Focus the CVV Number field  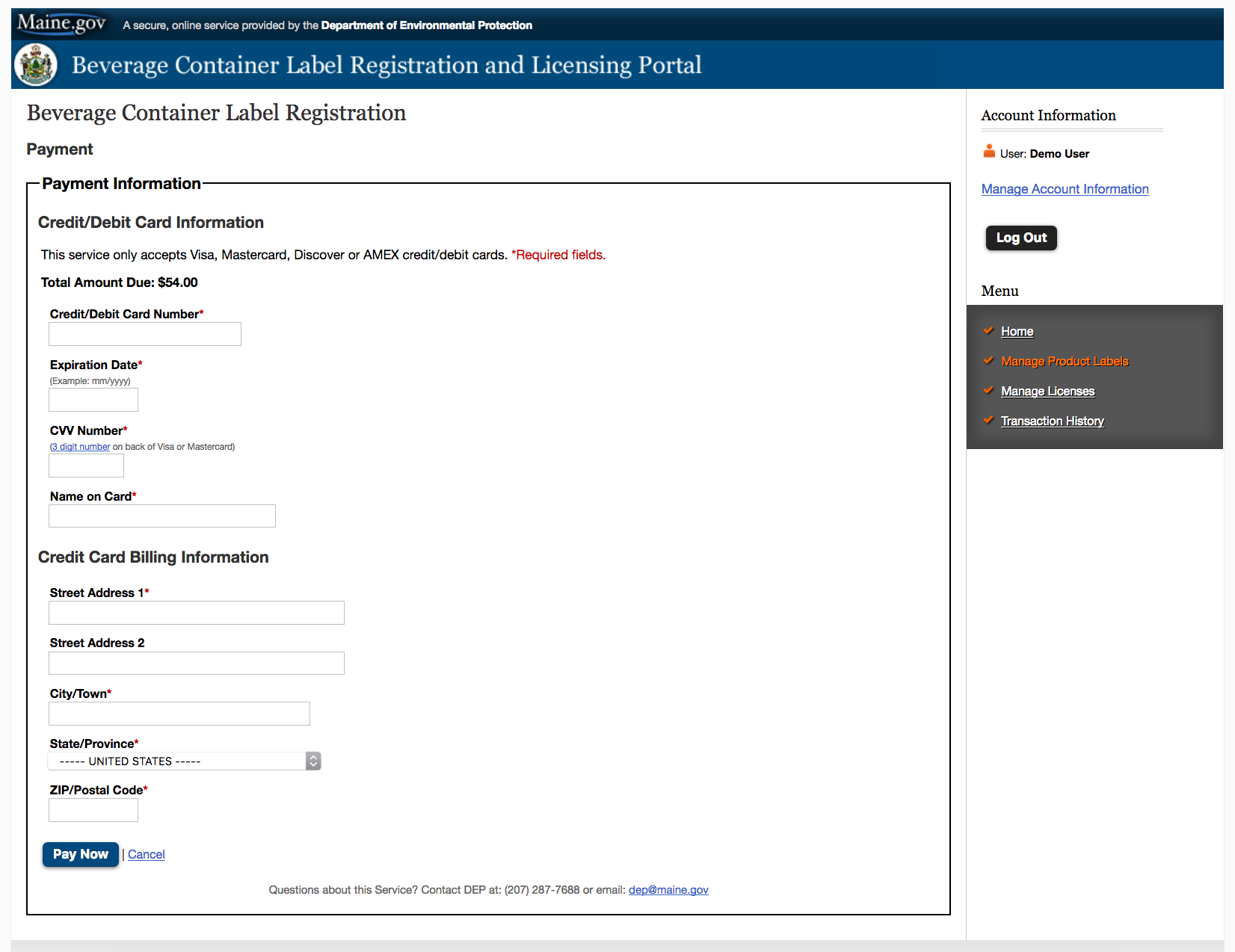pos(86,466)
